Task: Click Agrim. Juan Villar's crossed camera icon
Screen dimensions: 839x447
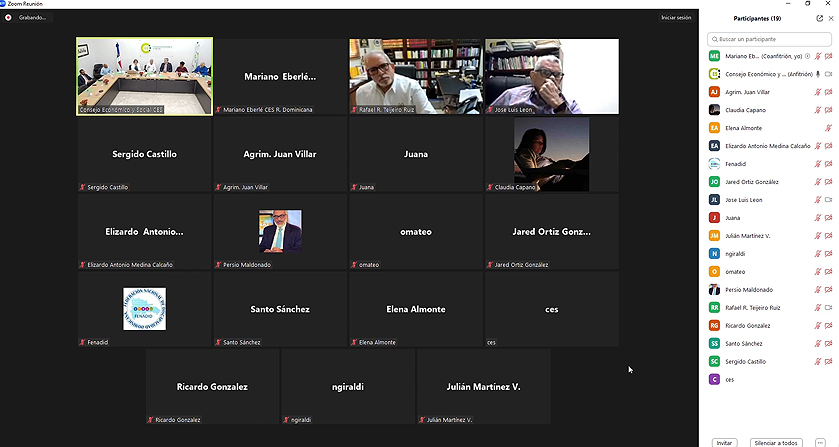Action: coord(828,92)
